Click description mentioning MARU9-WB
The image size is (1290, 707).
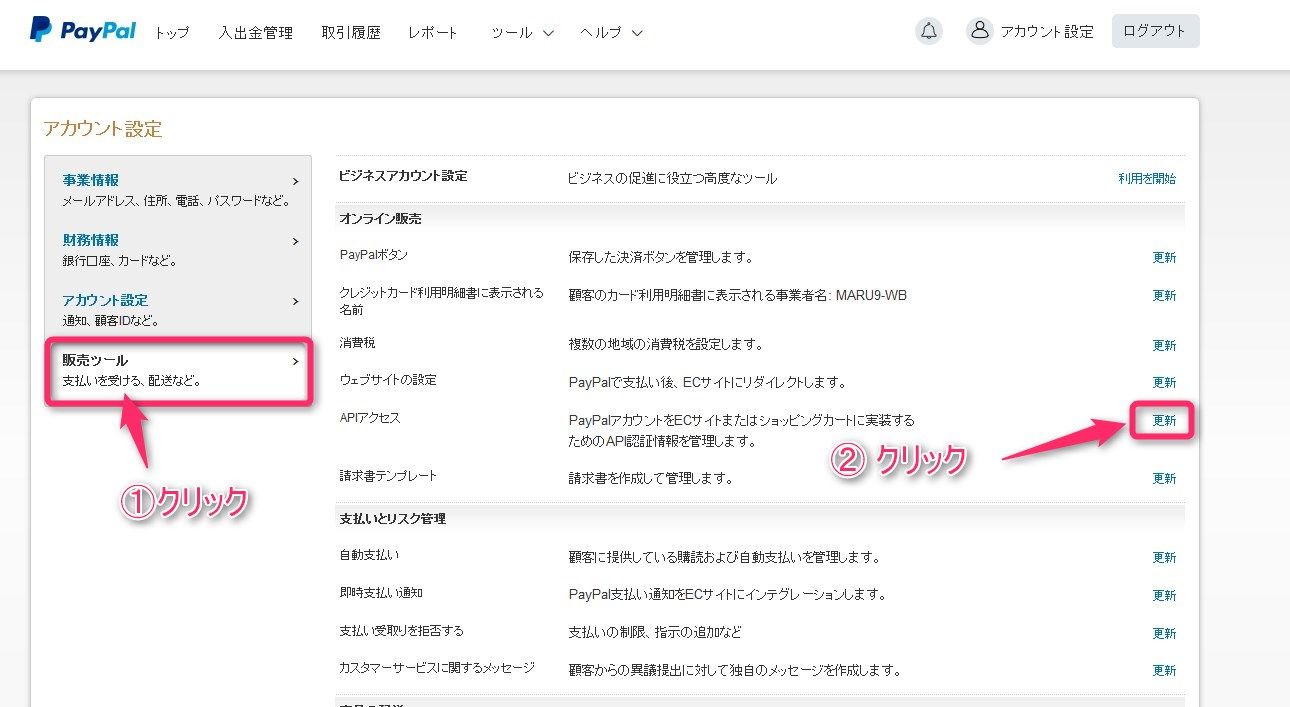737,295
